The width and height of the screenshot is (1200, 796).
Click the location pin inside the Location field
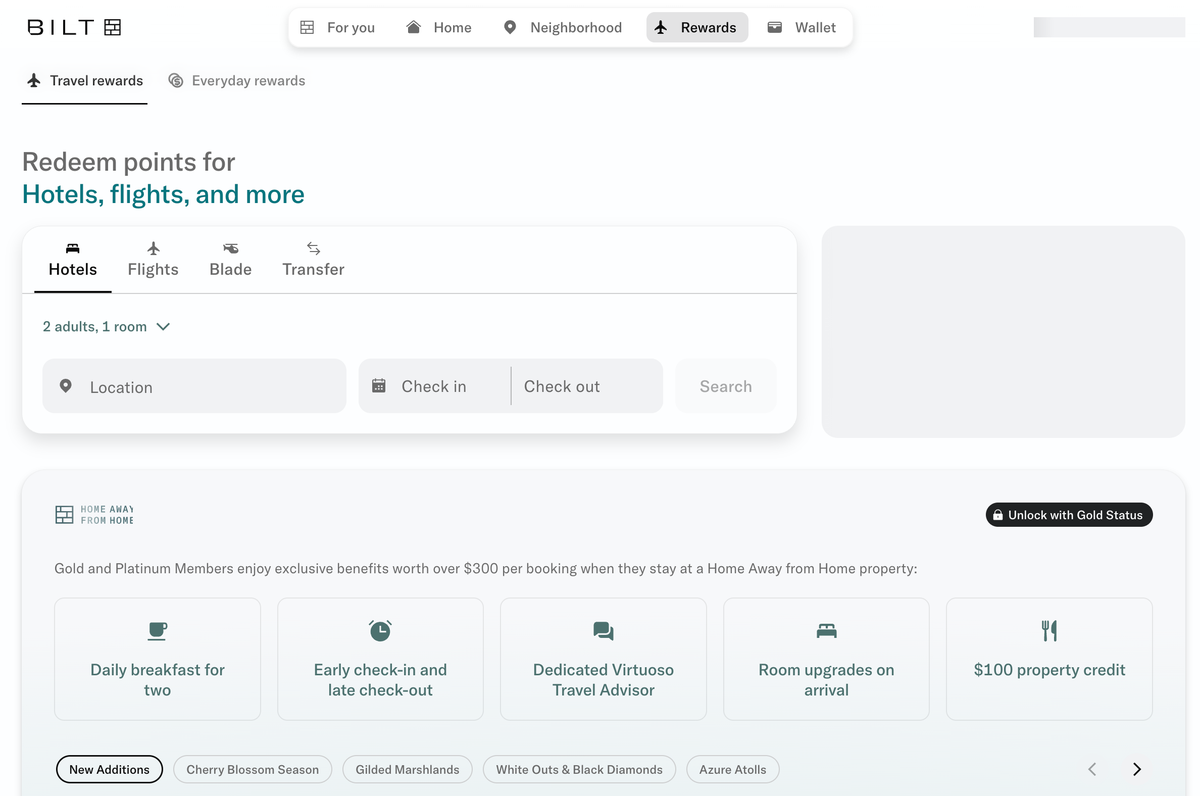pyautogui.click(x=63, y=386)
